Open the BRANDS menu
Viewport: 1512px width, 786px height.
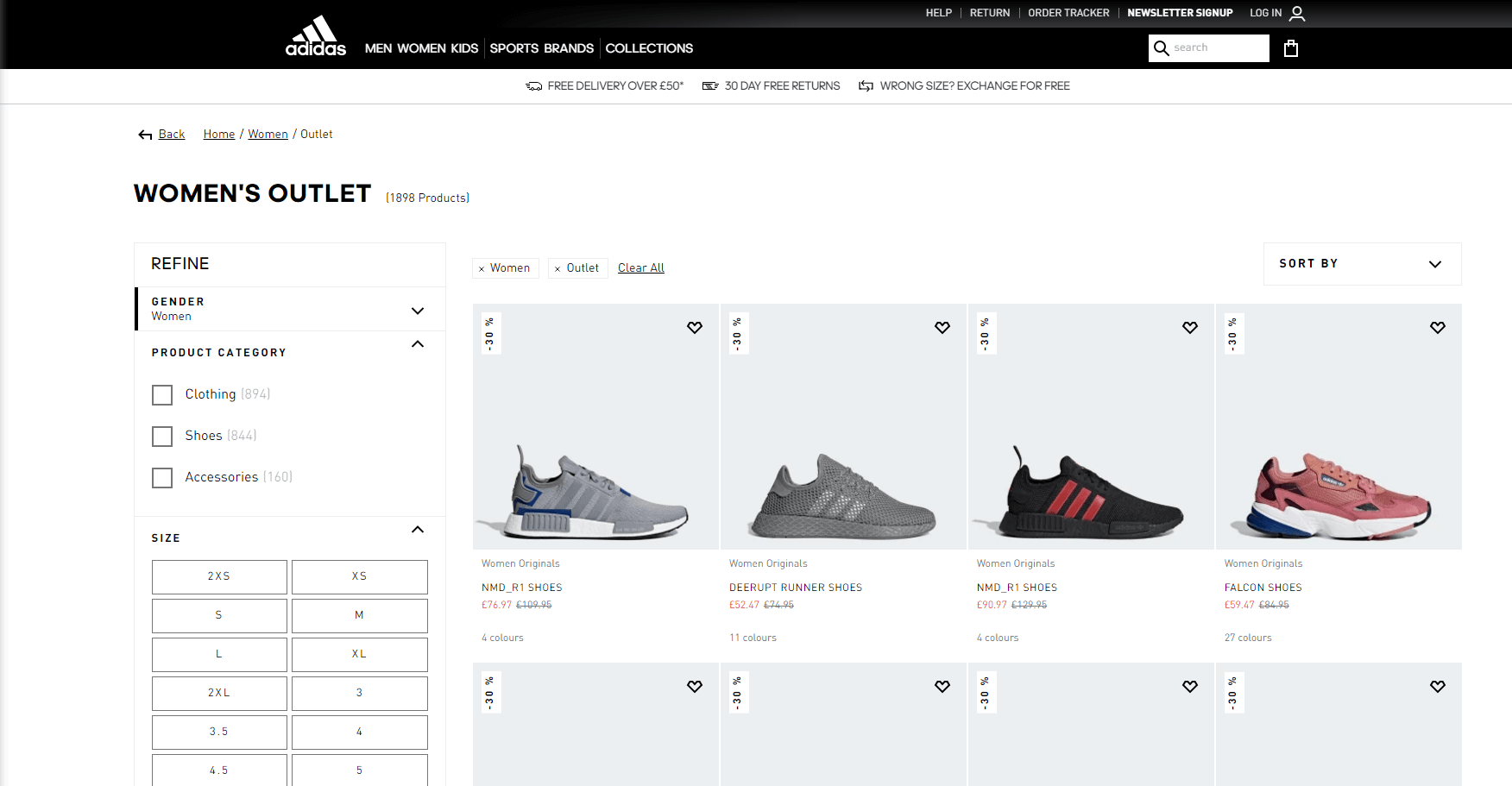569,48
